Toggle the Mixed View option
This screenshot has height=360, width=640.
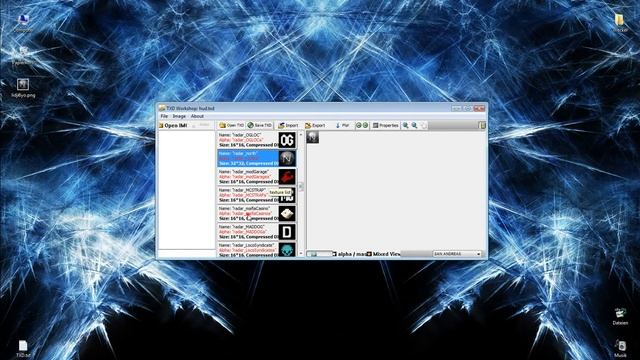tap(383, 254)
